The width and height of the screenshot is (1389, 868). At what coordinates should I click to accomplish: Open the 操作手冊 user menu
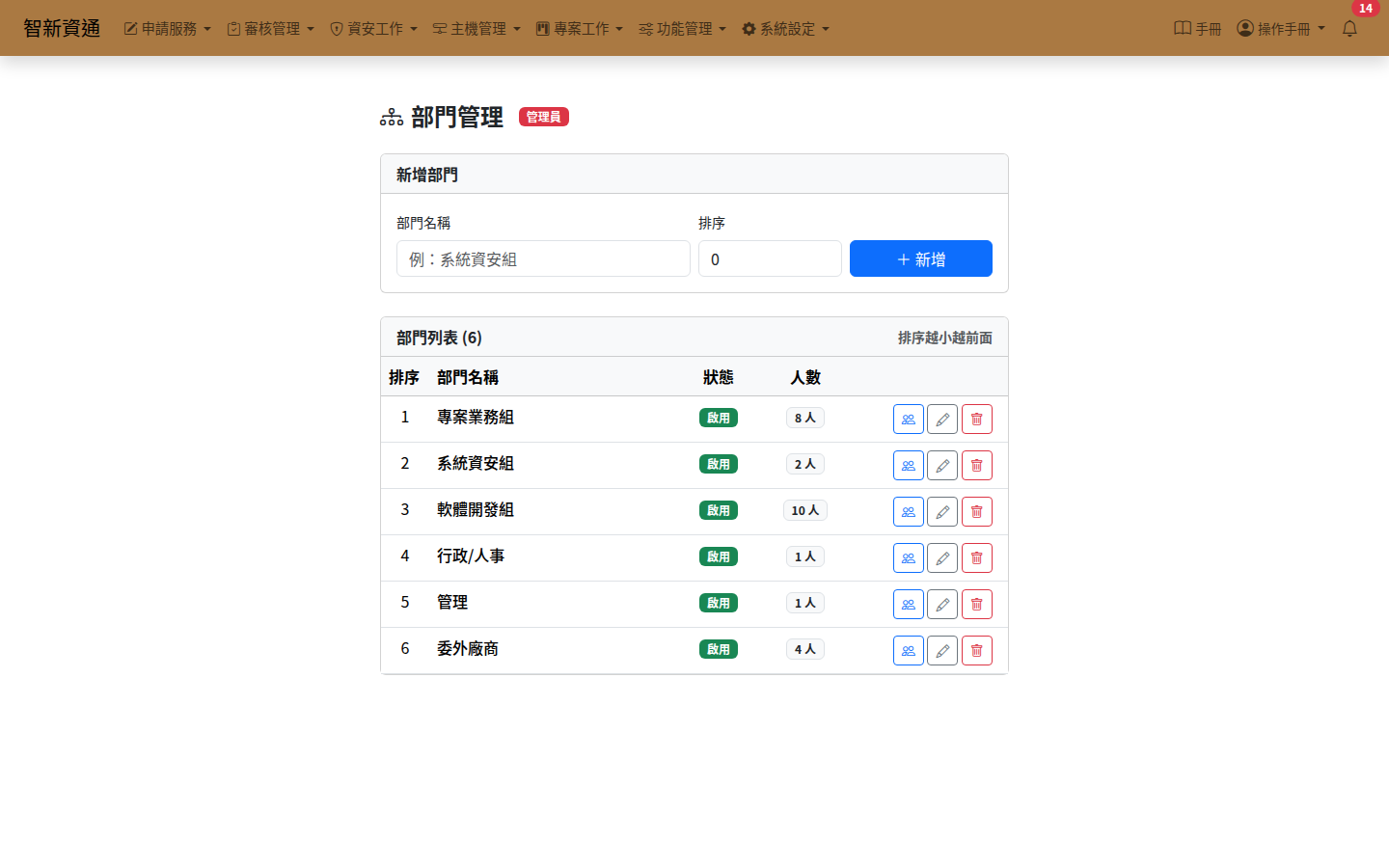click(x=1282, y=29)
